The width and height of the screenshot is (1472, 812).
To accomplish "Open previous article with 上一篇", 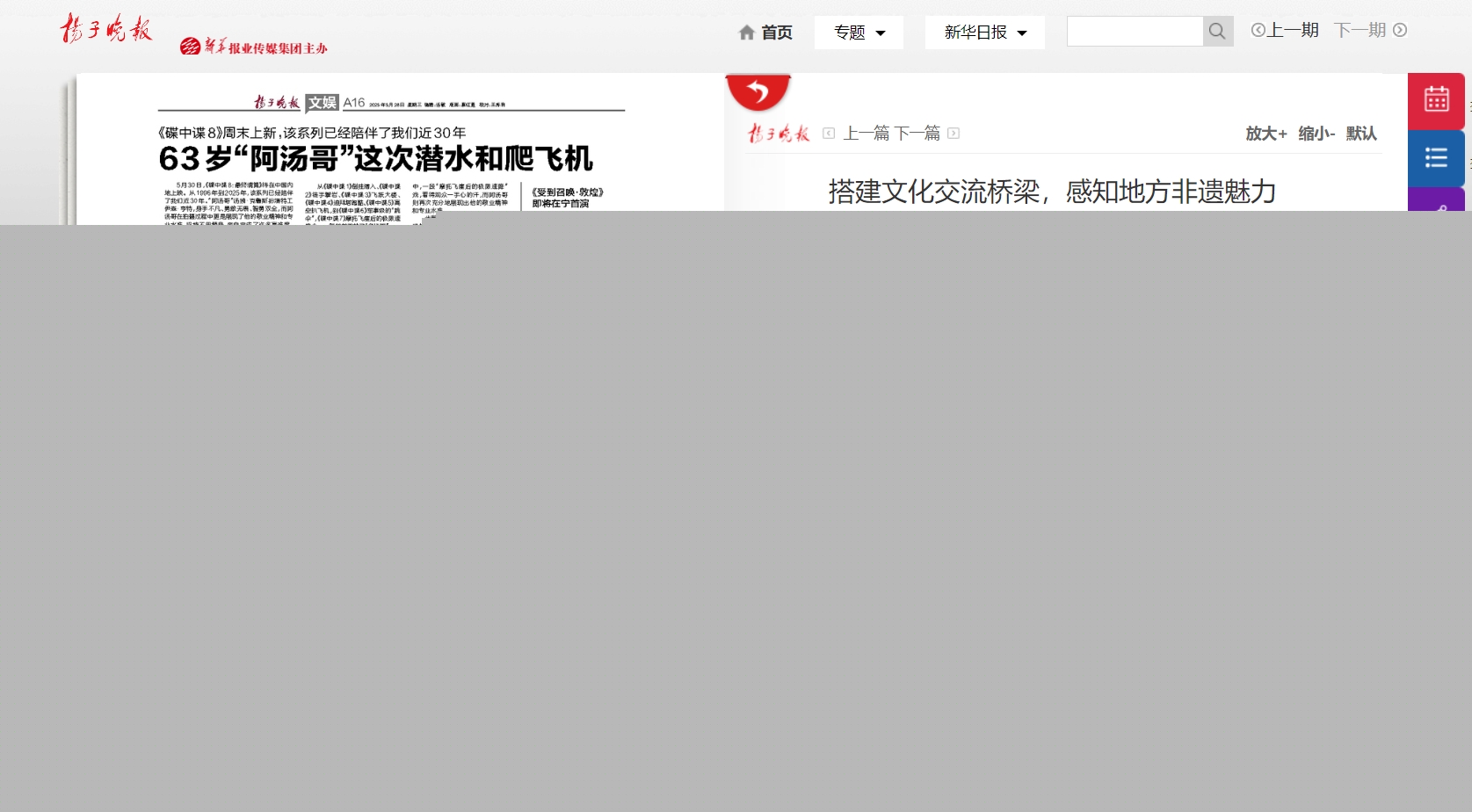I will (x=865, y=134).
